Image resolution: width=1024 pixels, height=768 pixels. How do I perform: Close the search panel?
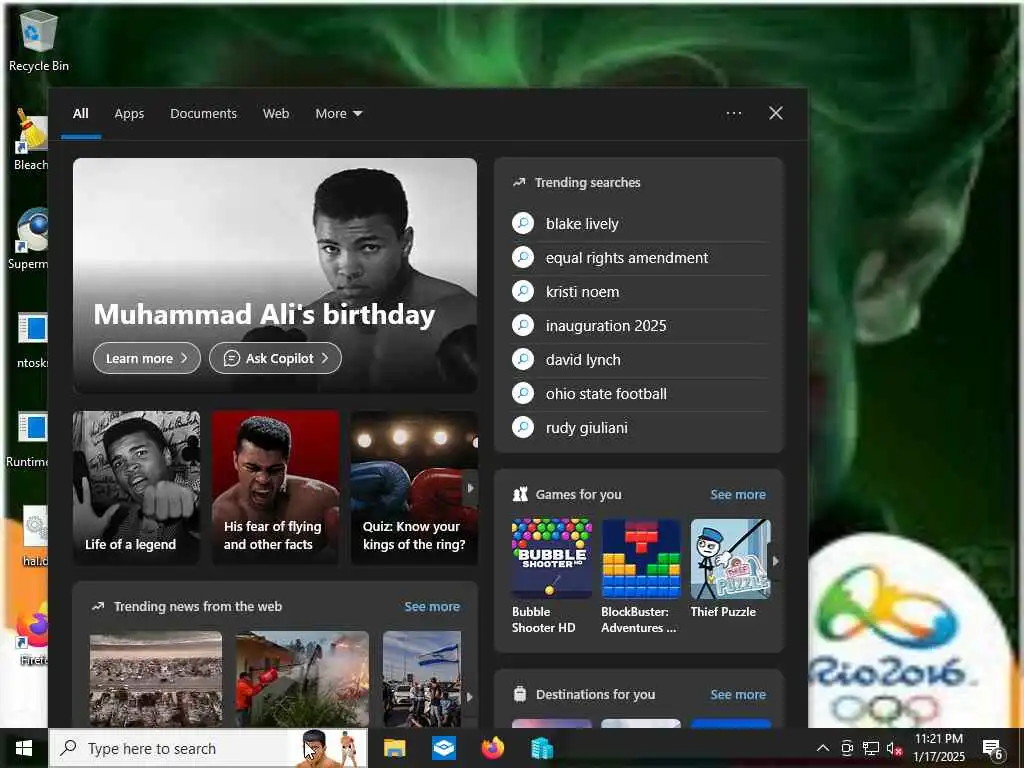pyautogui.click(x=776, y=114)
